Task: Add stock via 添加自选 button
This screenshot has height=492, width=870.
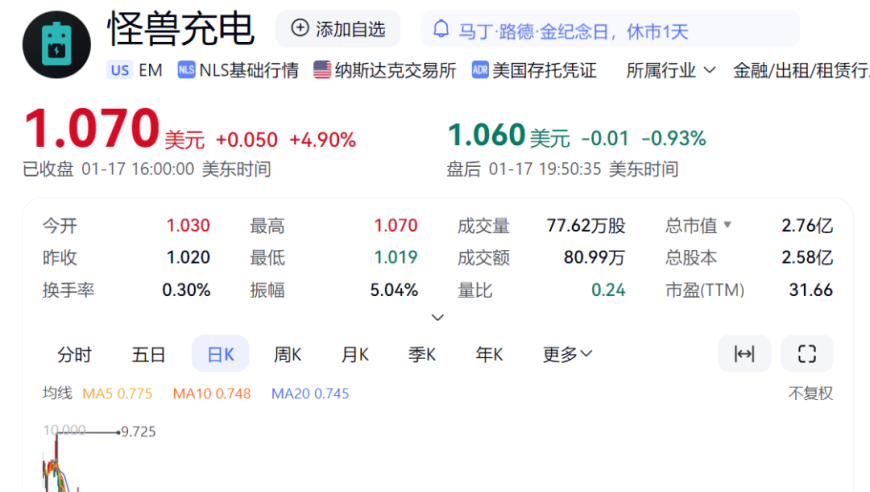Action: 338,28
